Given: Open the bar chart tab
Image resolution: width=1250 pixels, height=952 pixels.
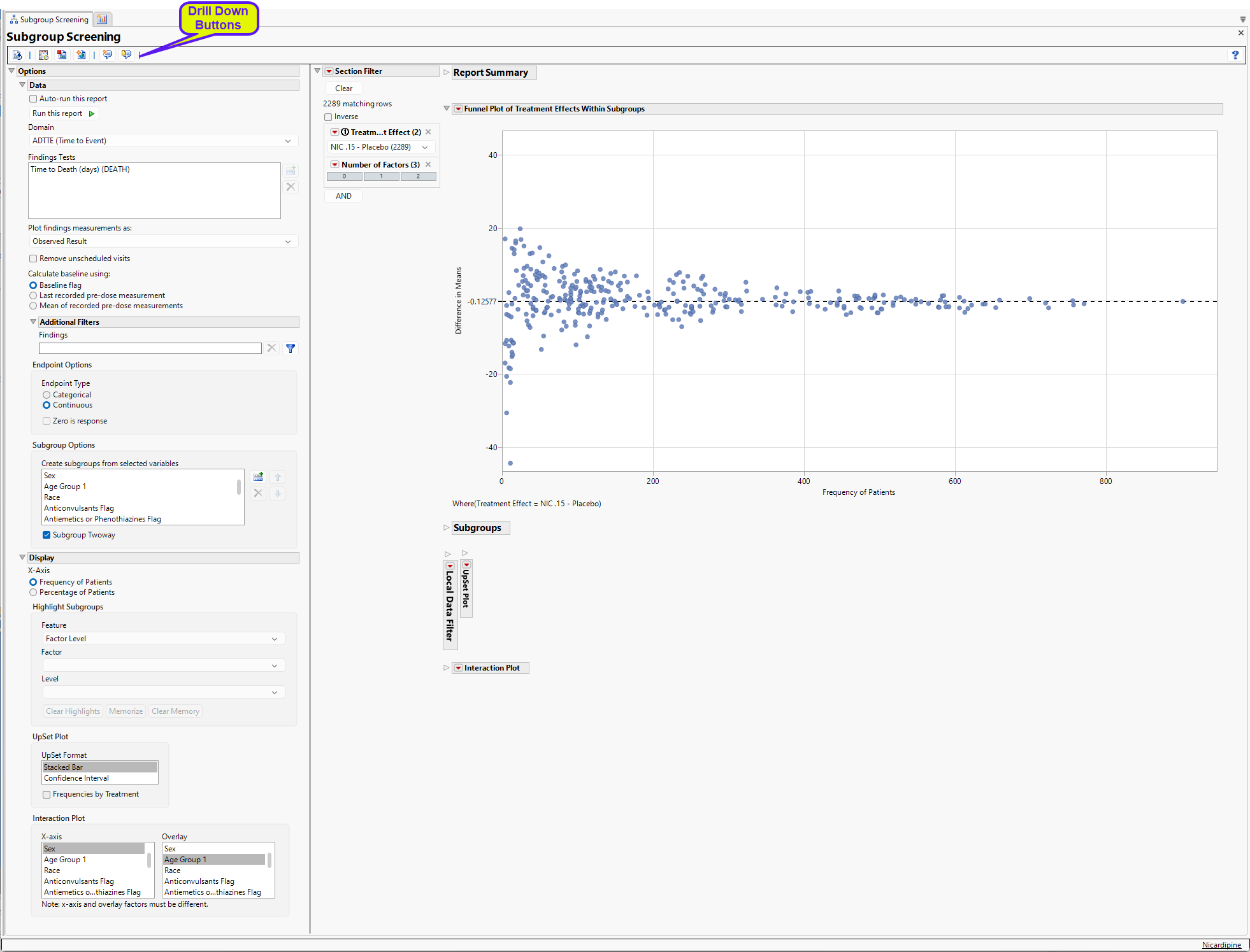Looking at the screenshot, I should [x=102, y=19].
